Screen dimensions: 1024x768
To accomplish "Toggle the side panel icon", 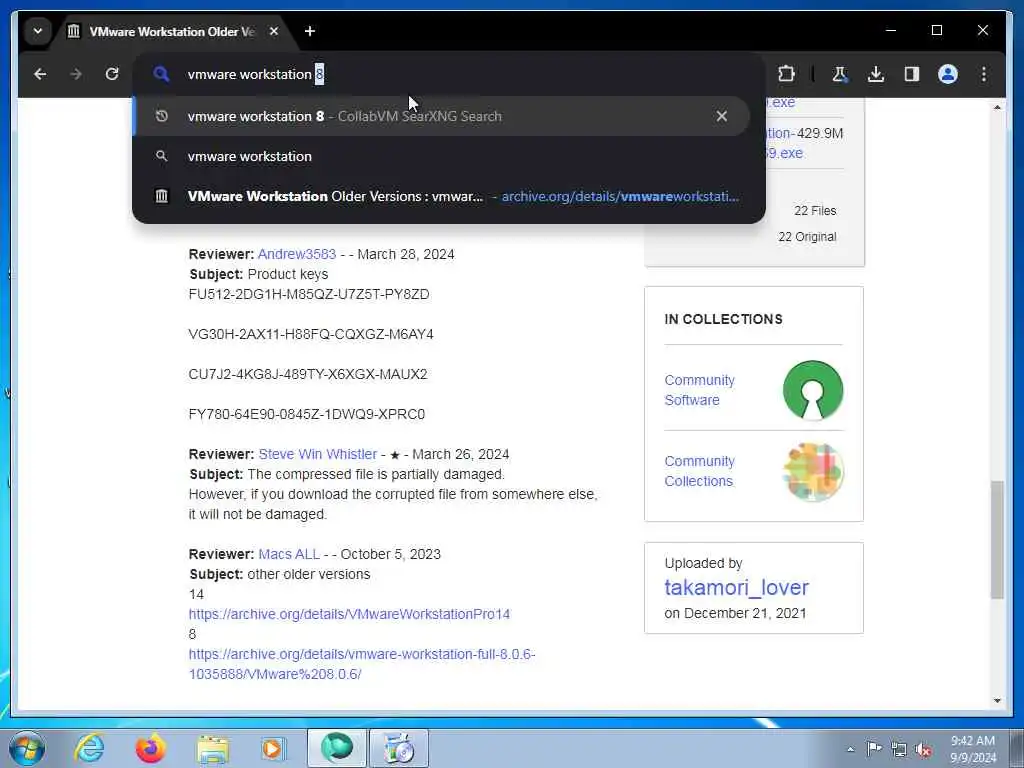I will click(912, 74).
